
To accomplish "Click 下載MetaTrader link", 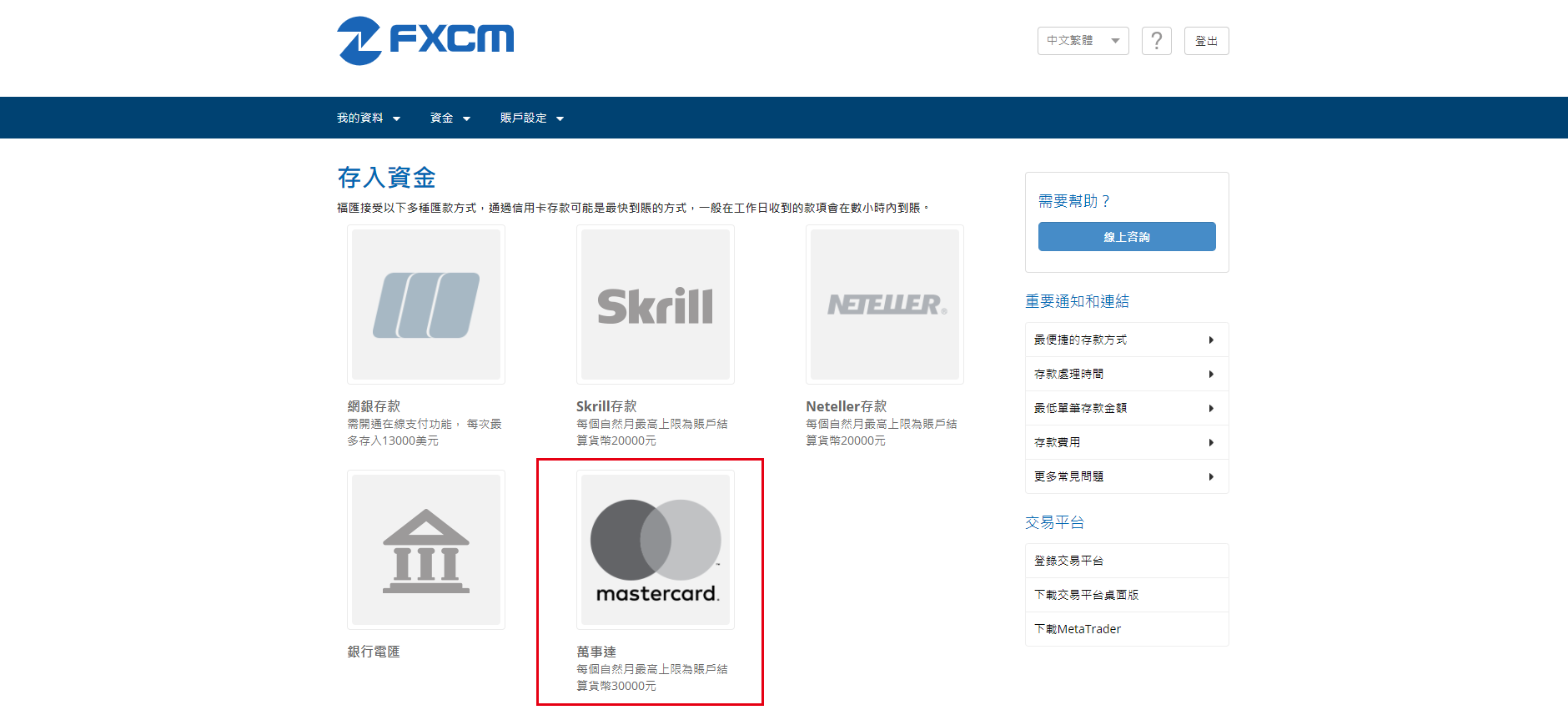I will [1127, 629].
